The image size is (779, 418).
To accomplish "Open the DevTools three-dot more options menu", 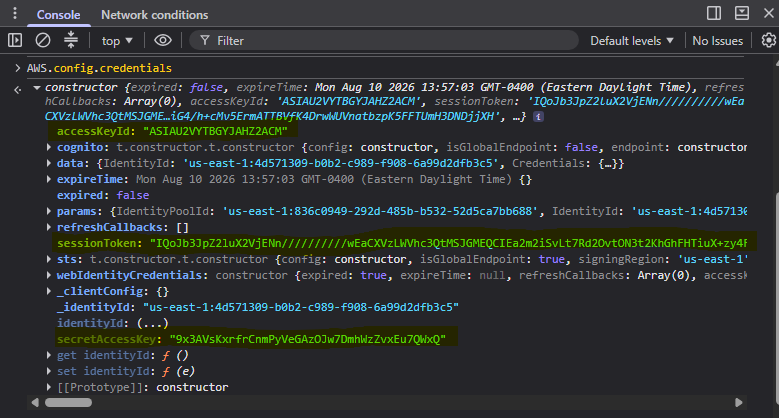I will pos(15,13).
